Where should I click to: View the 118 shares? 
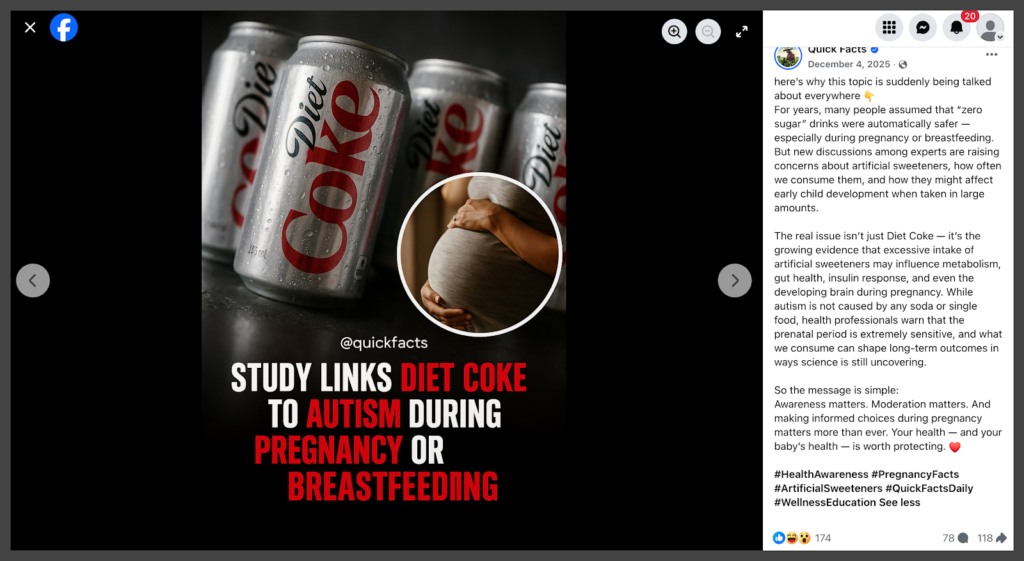tap(992, 538)
